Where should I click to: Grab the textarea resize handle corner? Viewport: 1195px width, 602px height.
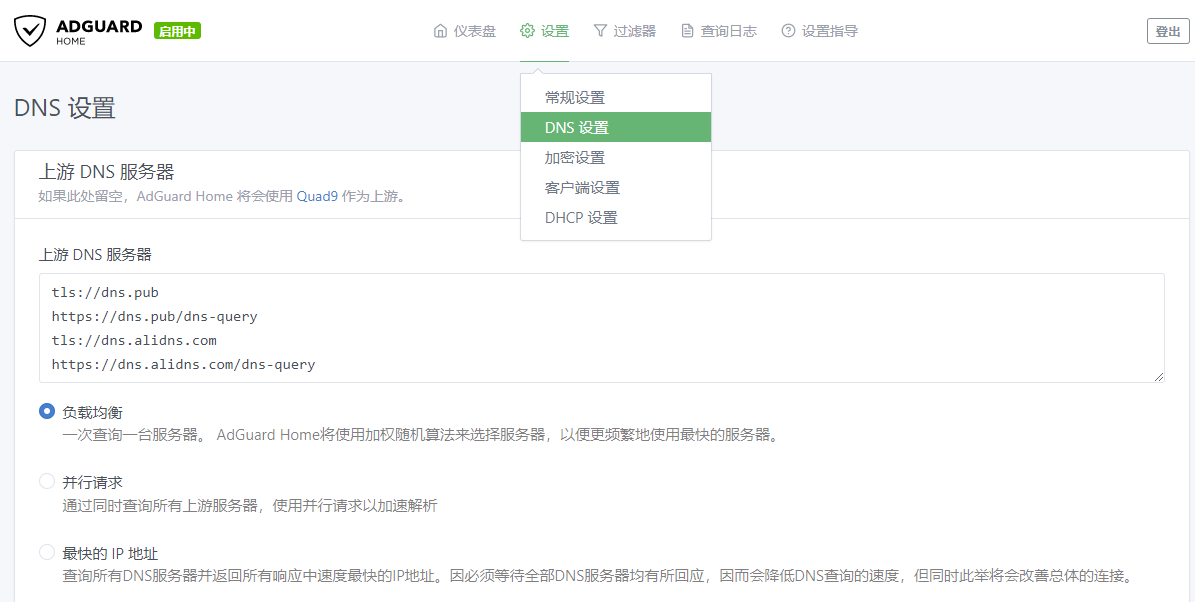1159,377
